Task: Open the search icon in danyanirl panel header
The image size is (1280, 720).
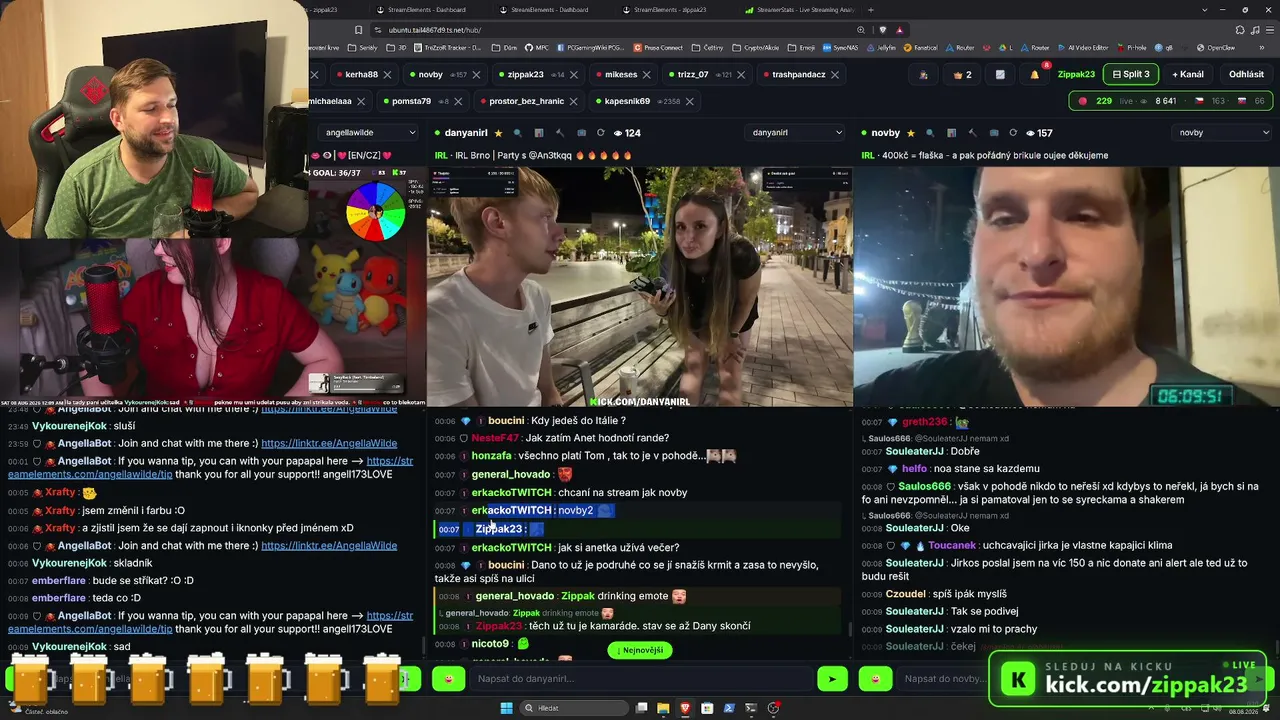Action: click(x=518, y=133)
